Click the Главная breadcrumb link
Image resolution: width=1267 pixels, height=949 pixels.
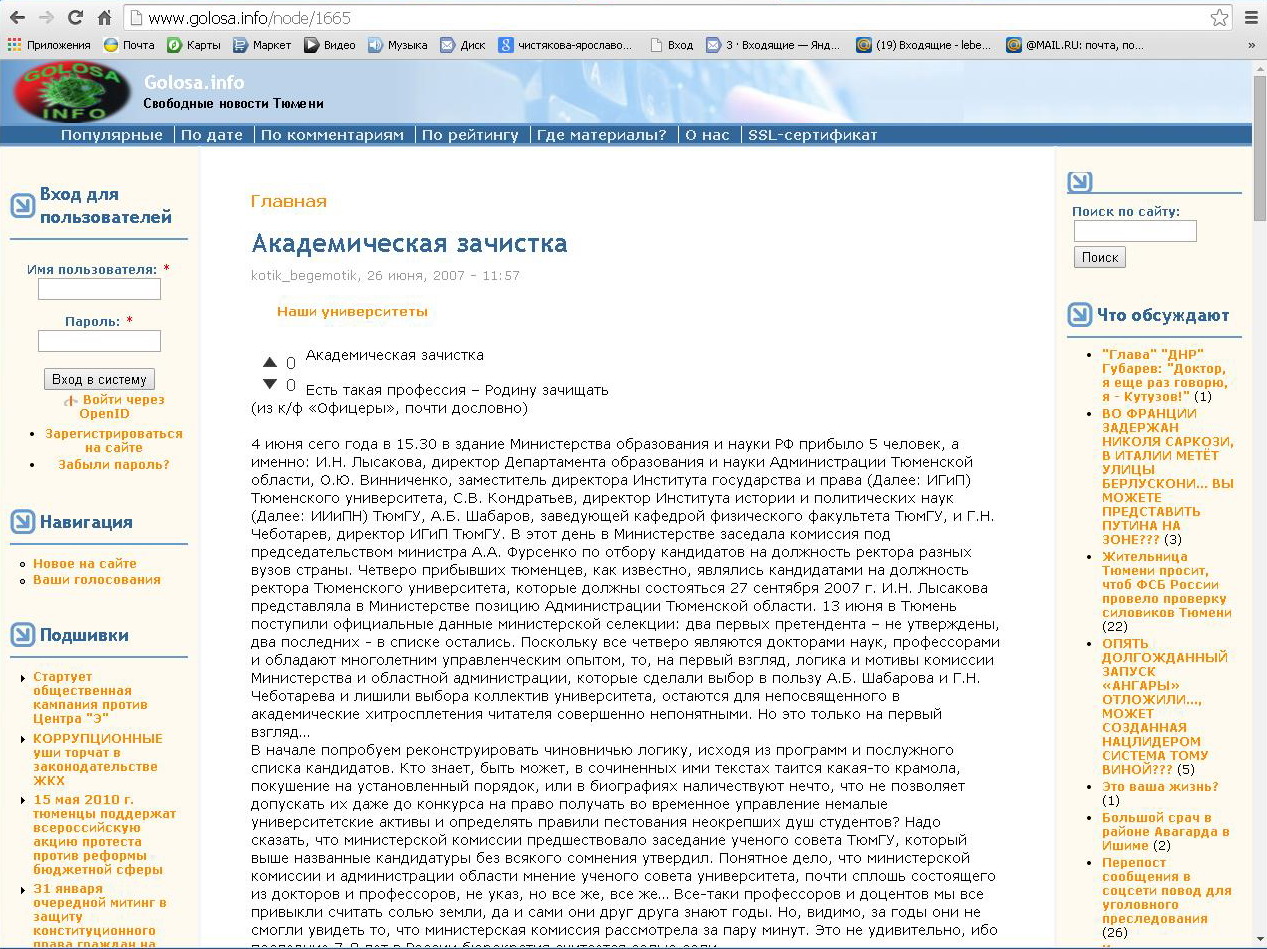[x=289, y=201]
